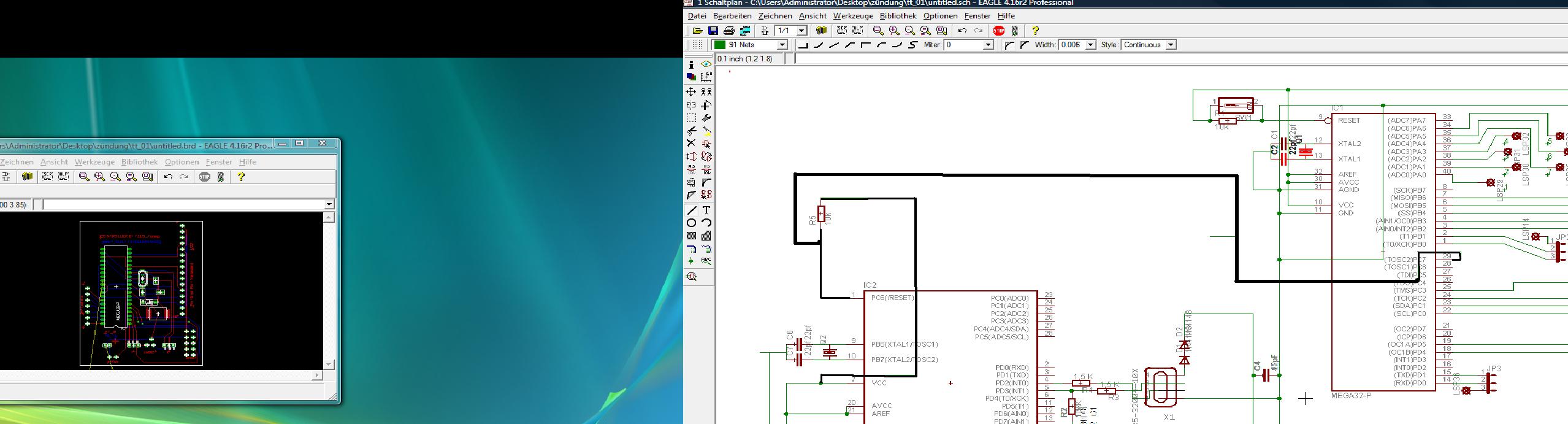Open the Werkzeuge menu in the board window
The width and height of the screenshot is (1568, 424).
tap(94, 162)
